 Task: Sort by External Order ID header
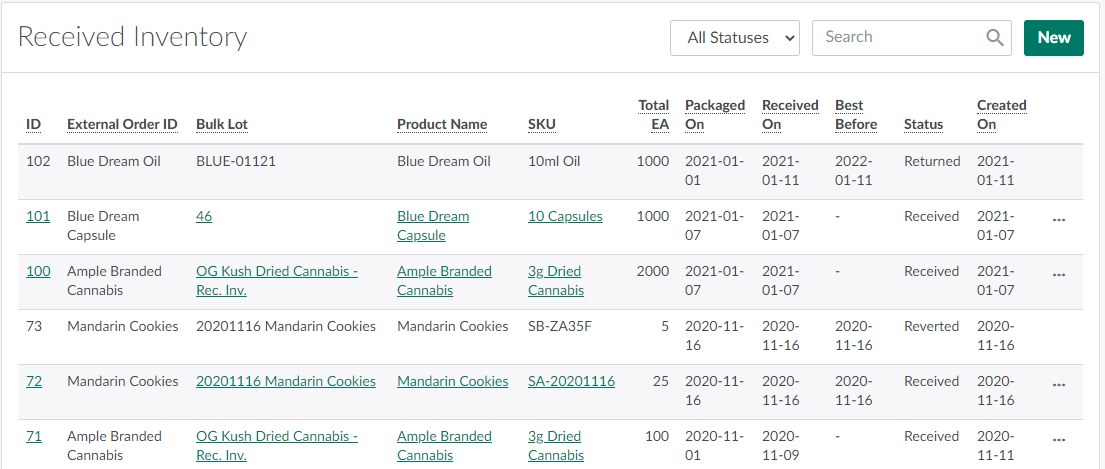[x=122, y=124]
